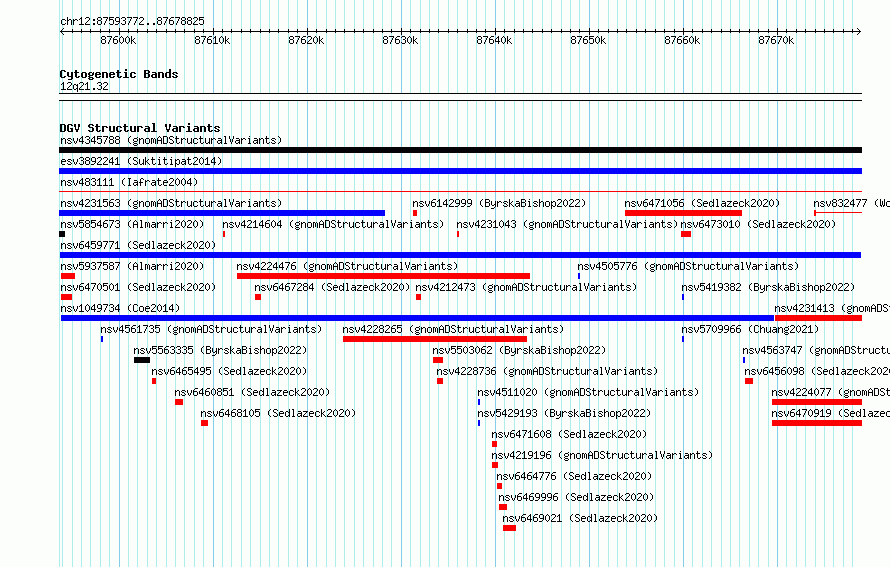Click the nsv4231563 variant label
890x567 pixels.
point(171,203)
